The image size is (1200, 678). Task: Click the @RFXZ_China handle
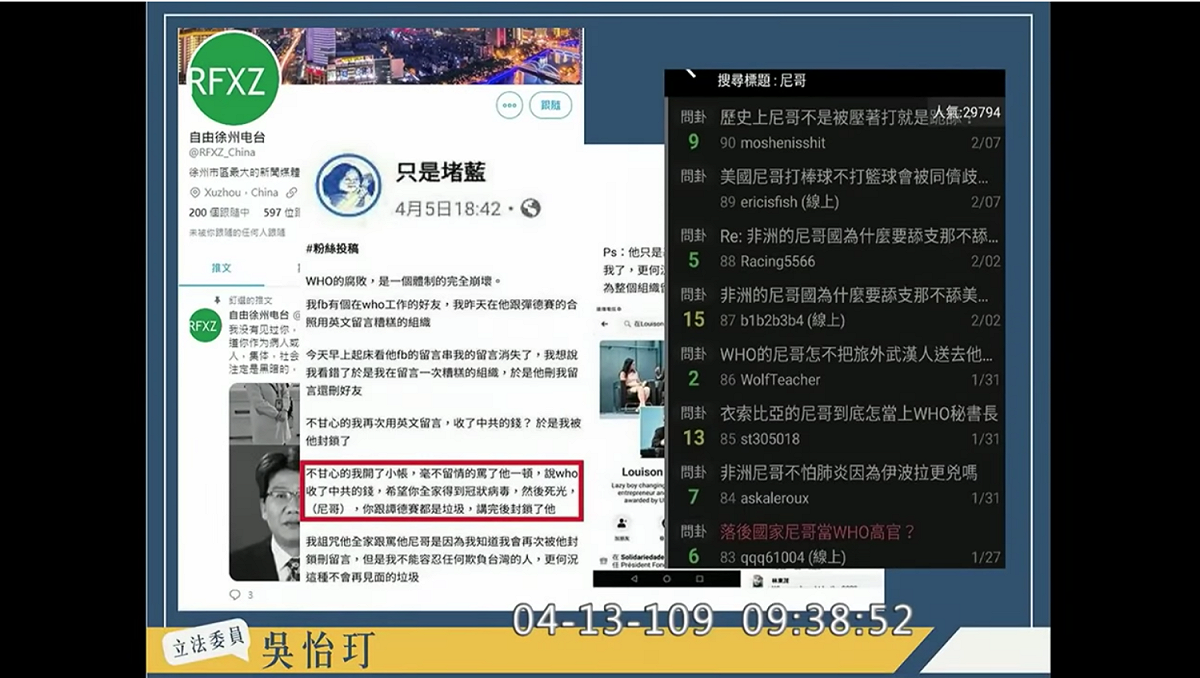pyautogui.click(x=222, y=153)
